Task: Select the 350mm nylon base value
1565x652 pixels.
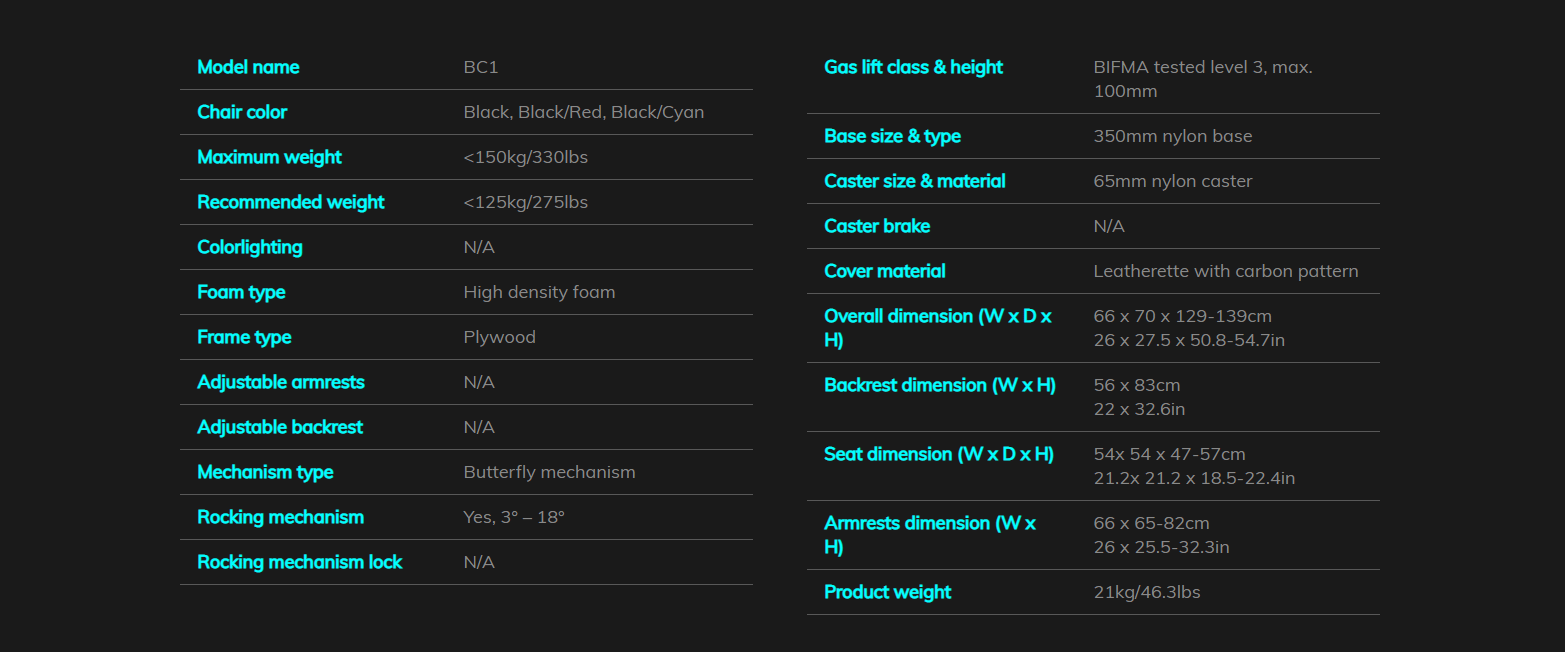Action: point(1173,136)
